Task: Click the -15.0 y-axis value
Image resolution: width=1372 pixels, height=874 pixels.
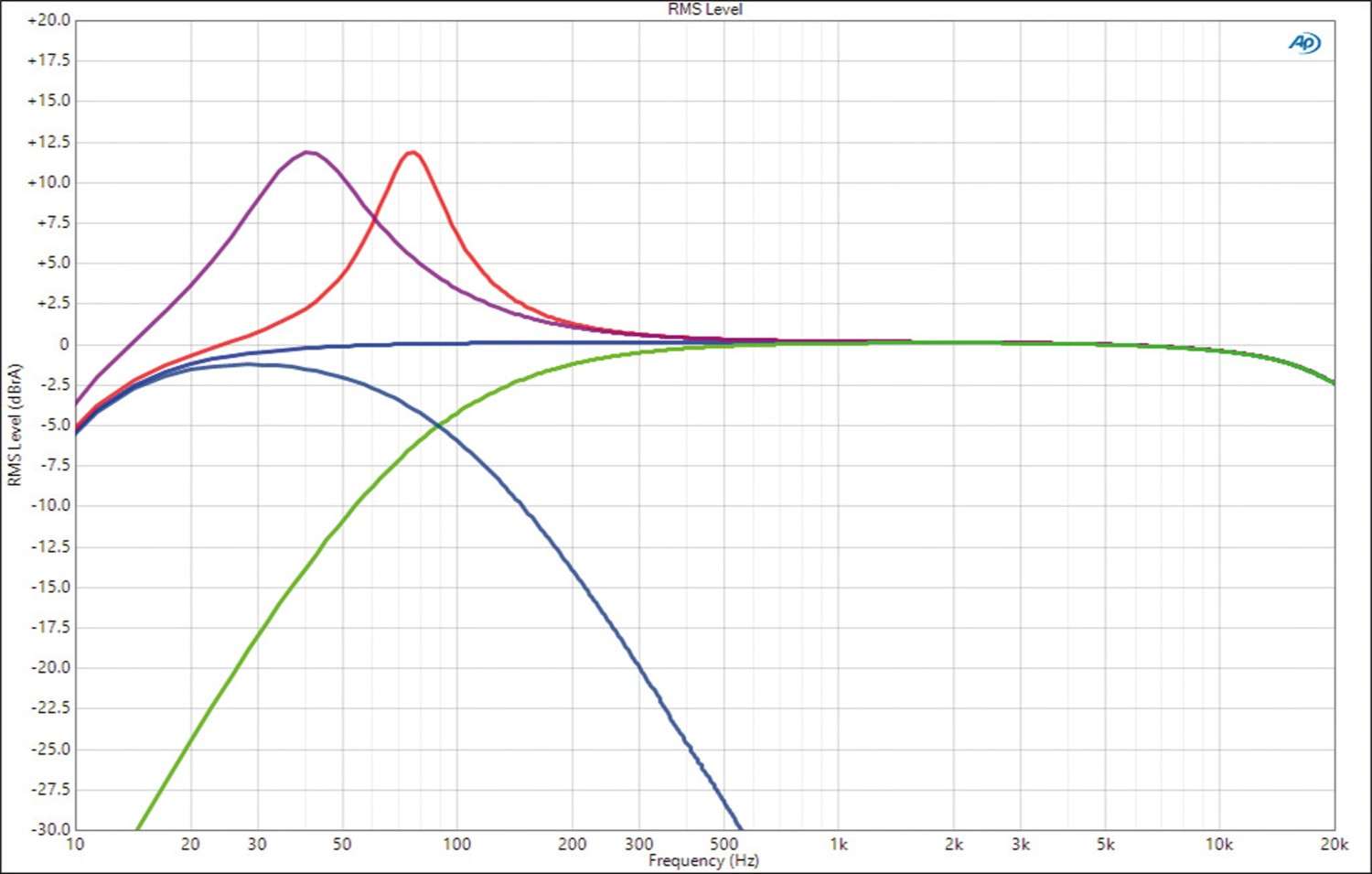Action: point(50,587)
